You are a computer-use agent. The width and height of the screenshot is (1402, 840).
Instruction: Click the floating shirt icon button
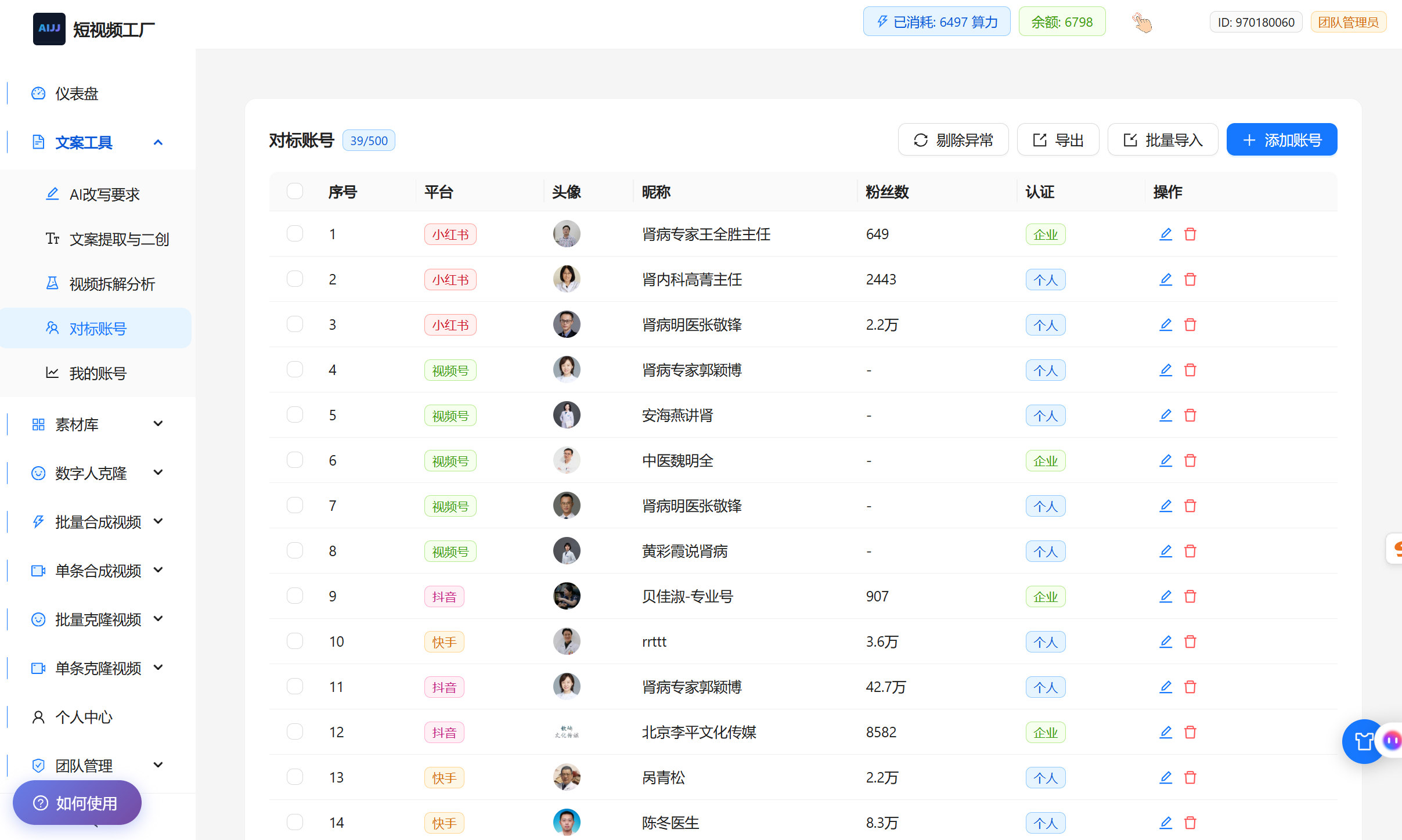pos(1363,741)
